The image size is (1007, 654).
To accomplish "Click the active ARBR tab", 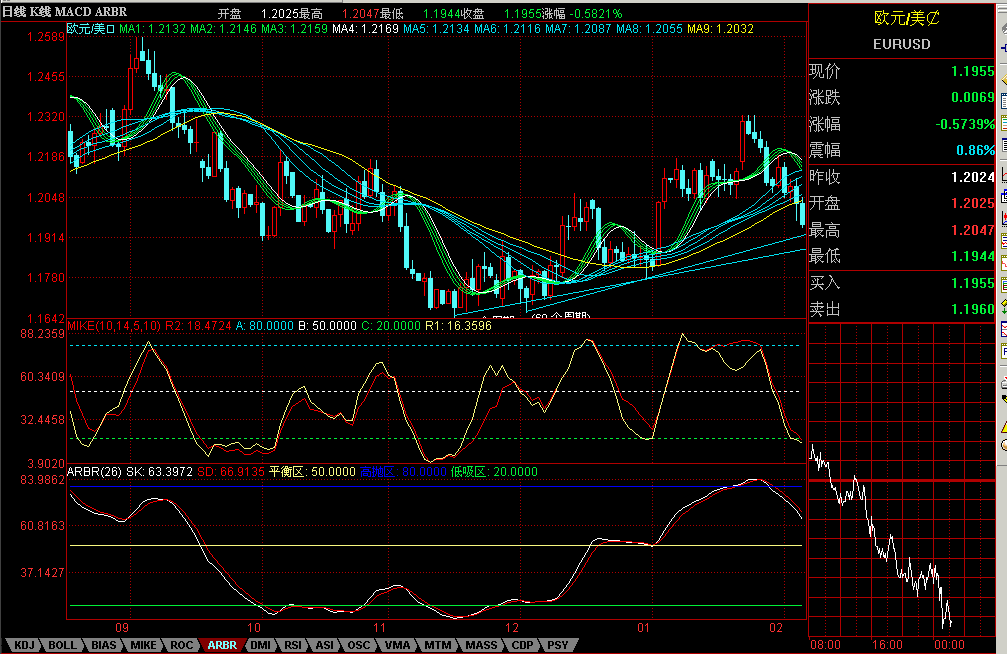I will tap(222, 645).
